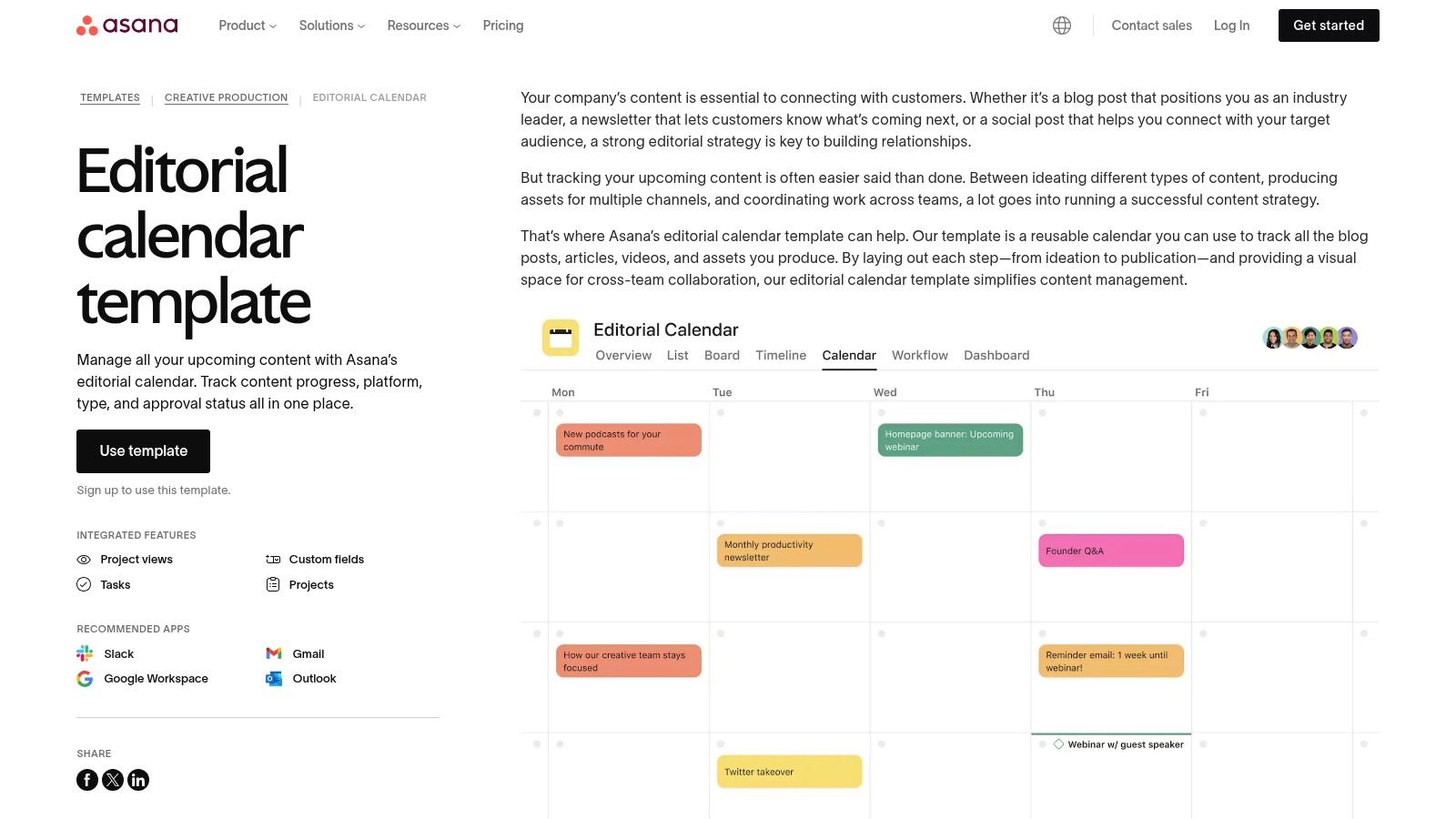1456x819 pixels.
Task: Expand the Product menu
Action: coord(248,25)
